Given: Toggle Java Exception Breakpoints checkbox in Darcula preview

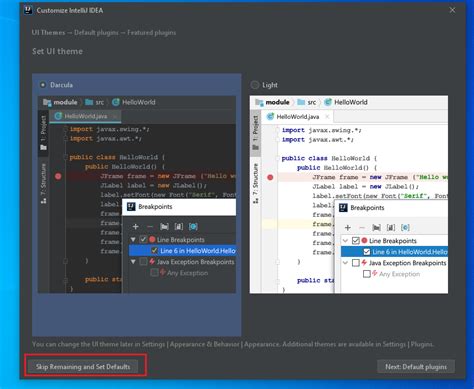Looking at the screenshot, I should pyautogui.click(x=143, y=262).
